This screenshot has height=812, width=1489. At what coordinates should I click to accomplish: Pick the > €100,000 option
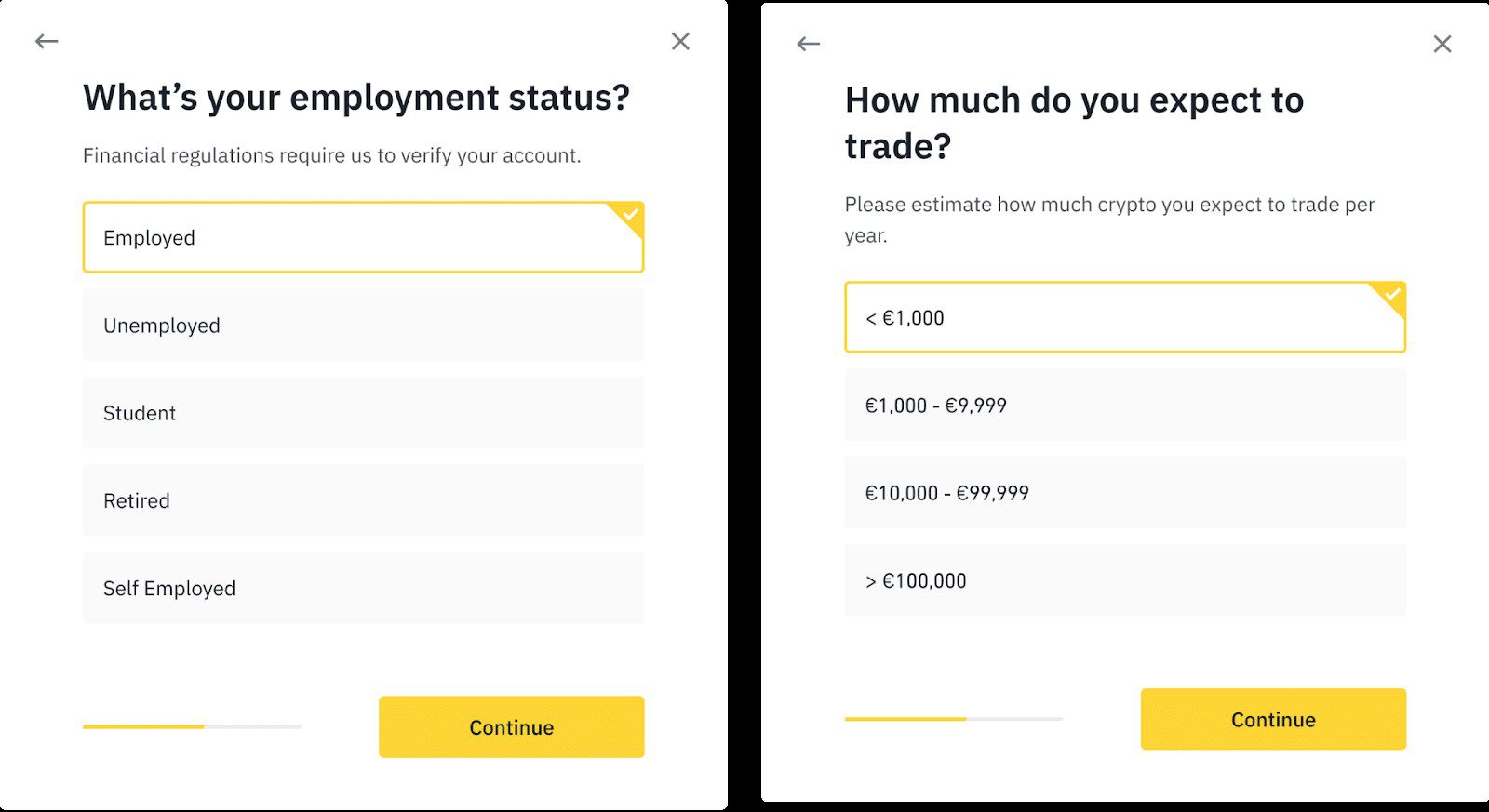pos(1124,580)
